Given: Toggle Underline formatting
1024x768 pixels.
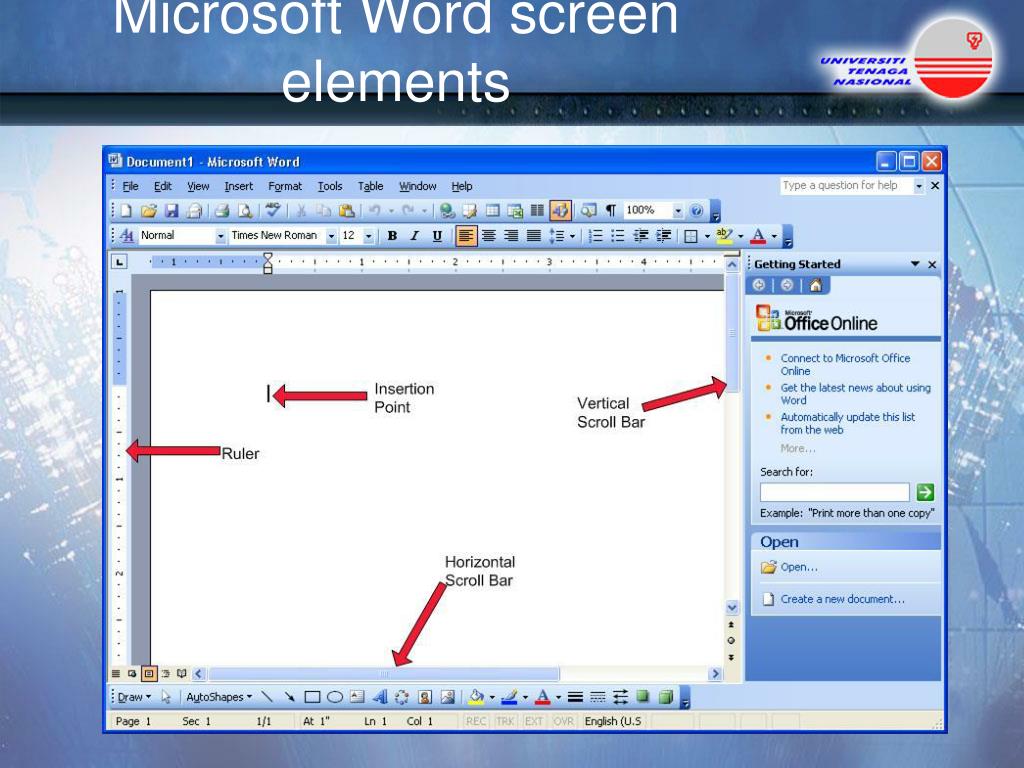Looking at the screenshot, I should pos(437,236).
